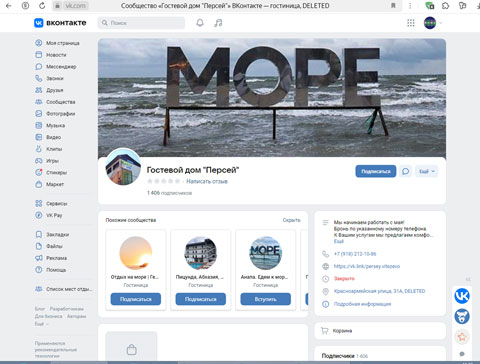Go to Моя страница in sidebar
Viewport: 480px width, 364px height.
63,43
